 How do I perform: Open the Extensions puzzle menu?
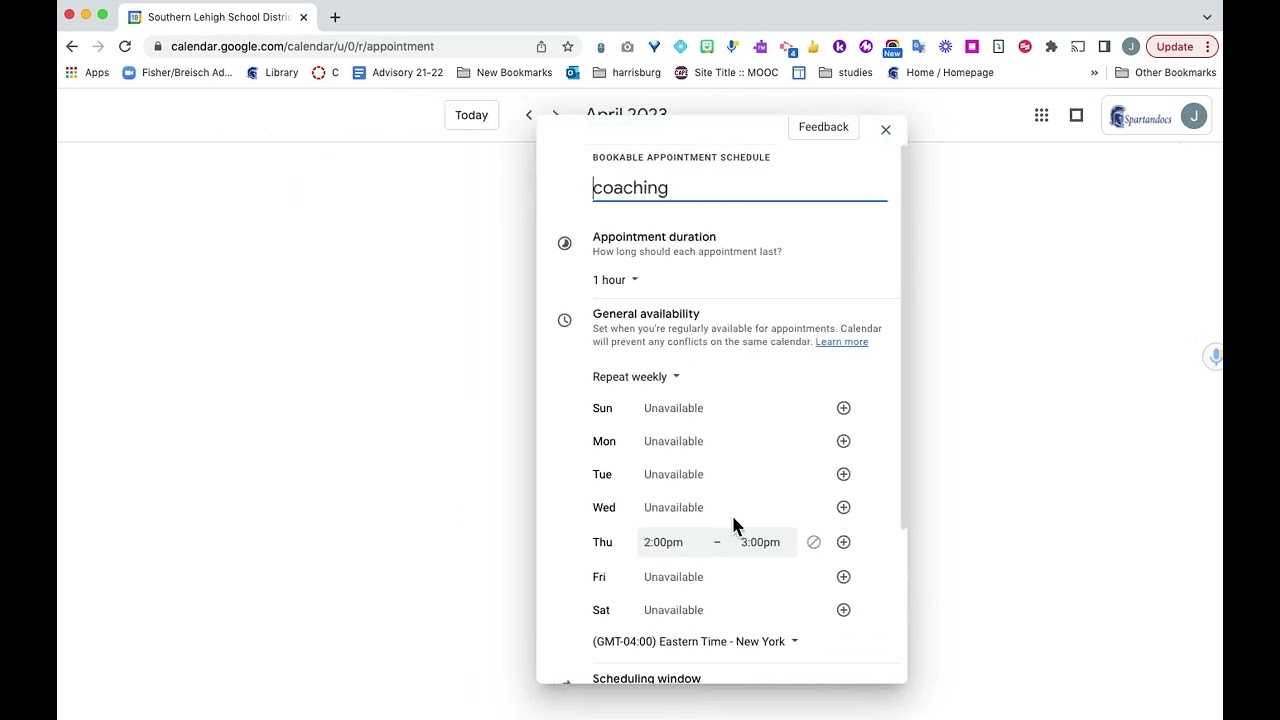[x=1051, y=47]
